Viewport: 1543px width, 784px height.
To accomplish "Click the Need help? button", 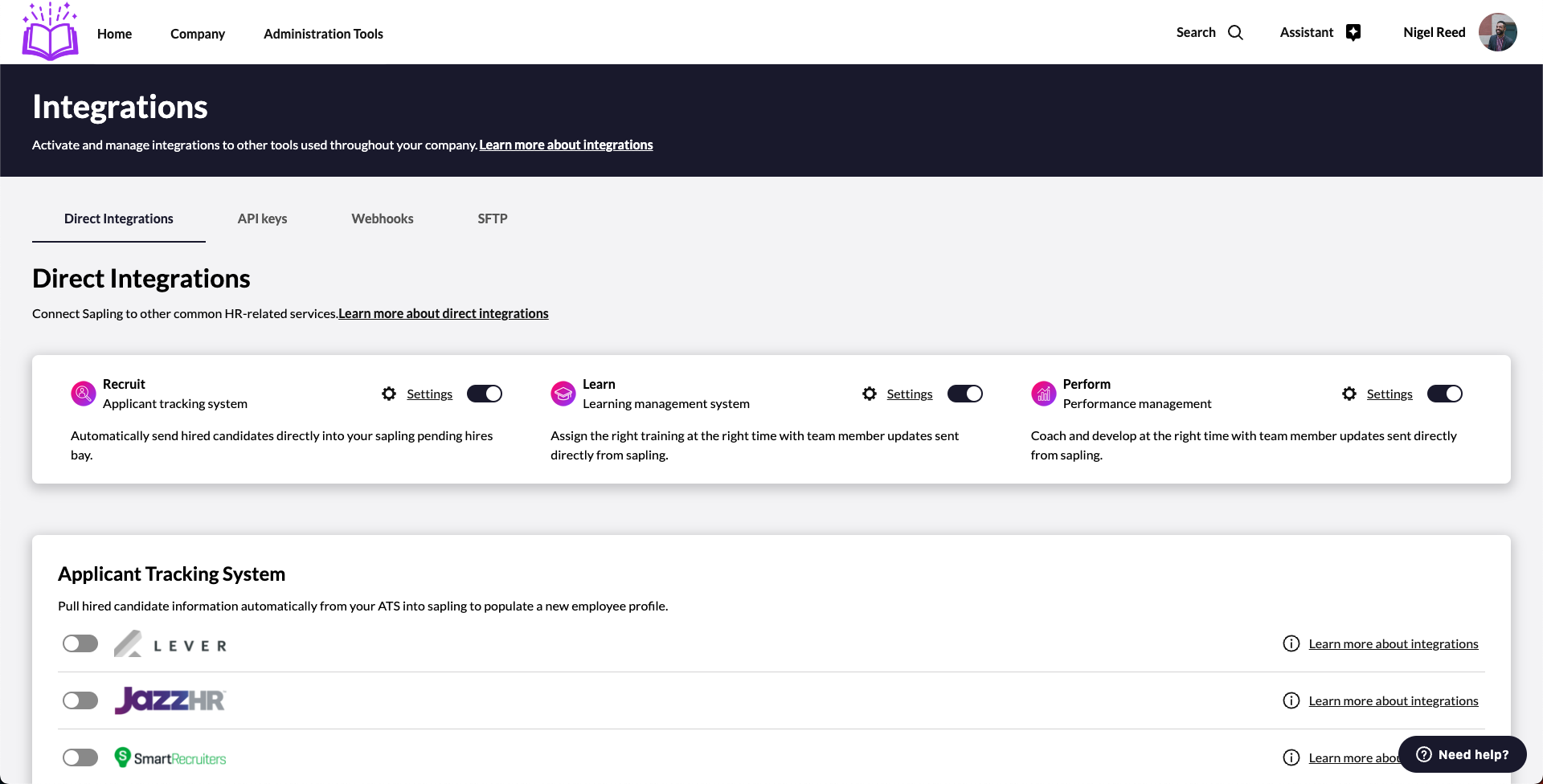I will pos(1462,754).
